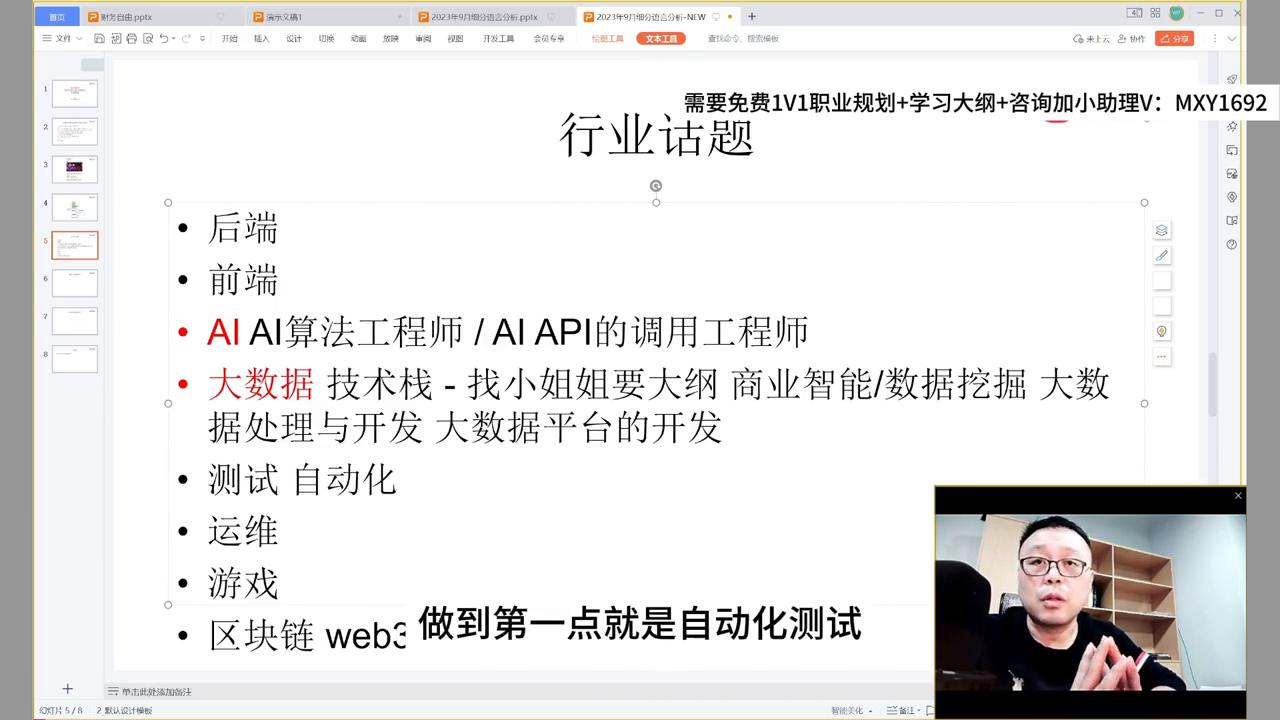Click the Redo icon
Image resolution: width=1280 pixels, height=720 pixels.
click(186, 38)
